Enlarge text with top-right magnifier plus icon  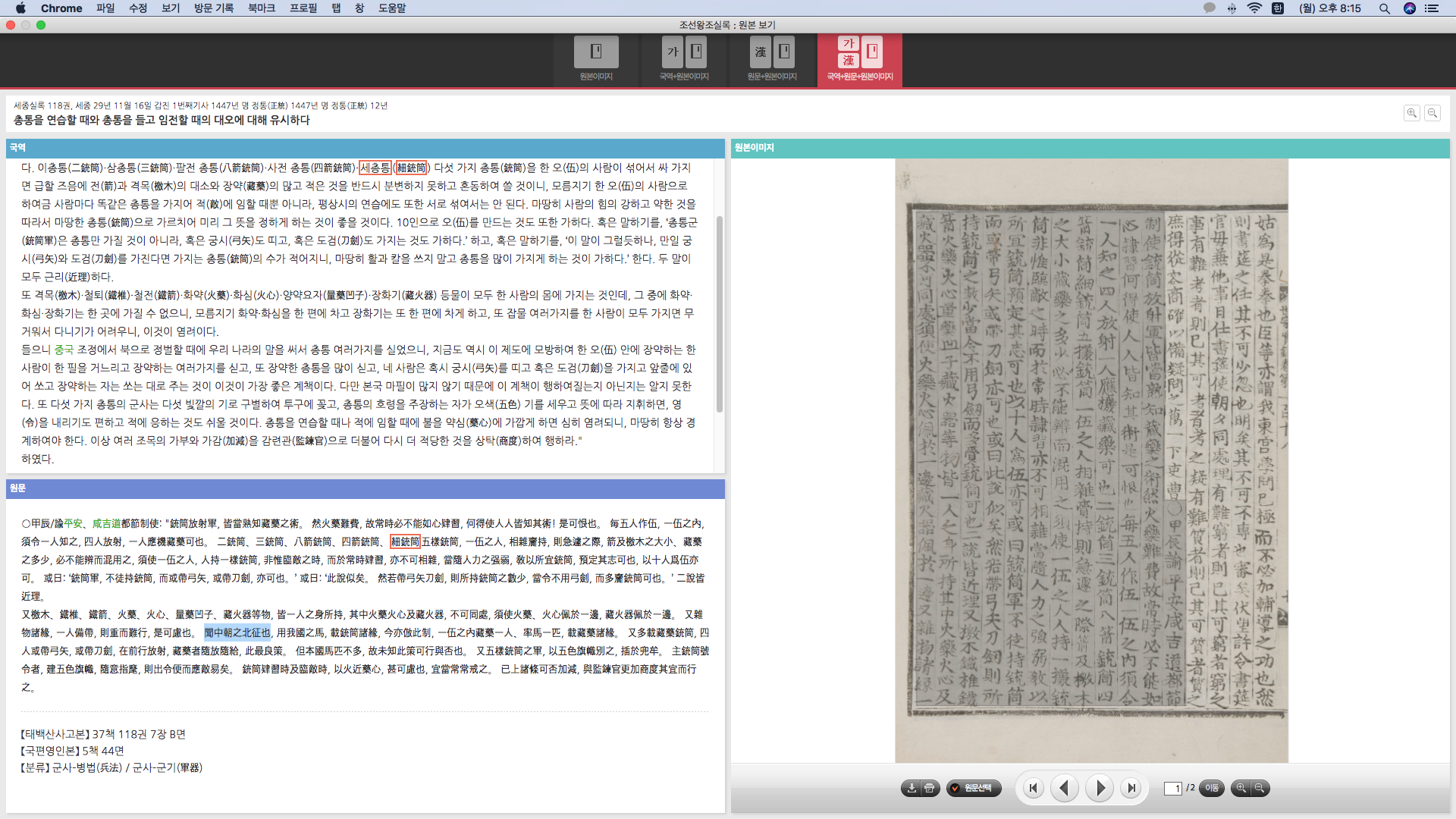1411,113
